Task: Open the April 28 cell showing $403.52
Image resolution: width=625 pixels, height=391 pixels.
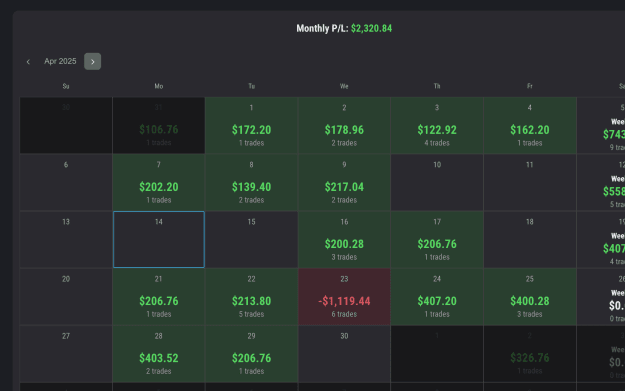Action: pyautogui.click(x=159, y=354)
